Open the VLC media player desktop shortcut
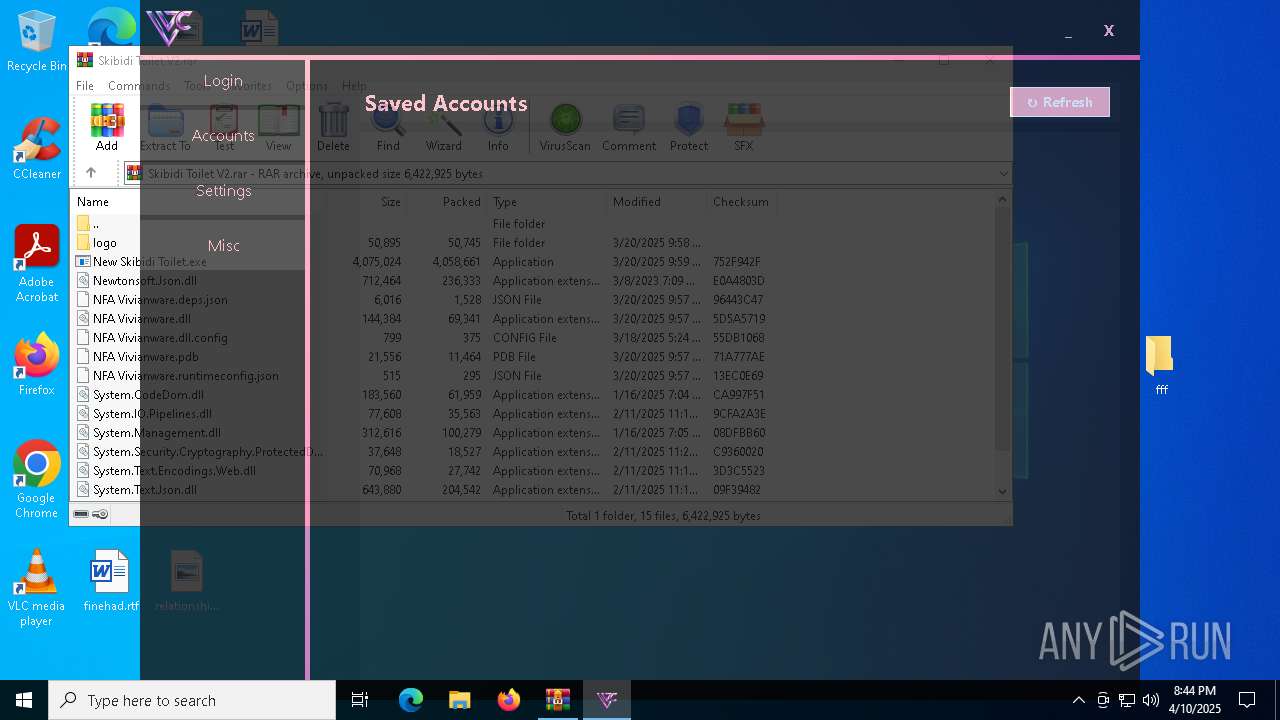Image resolution: width=1280 pixels, height=720 pixels. [x=36, y=588]
